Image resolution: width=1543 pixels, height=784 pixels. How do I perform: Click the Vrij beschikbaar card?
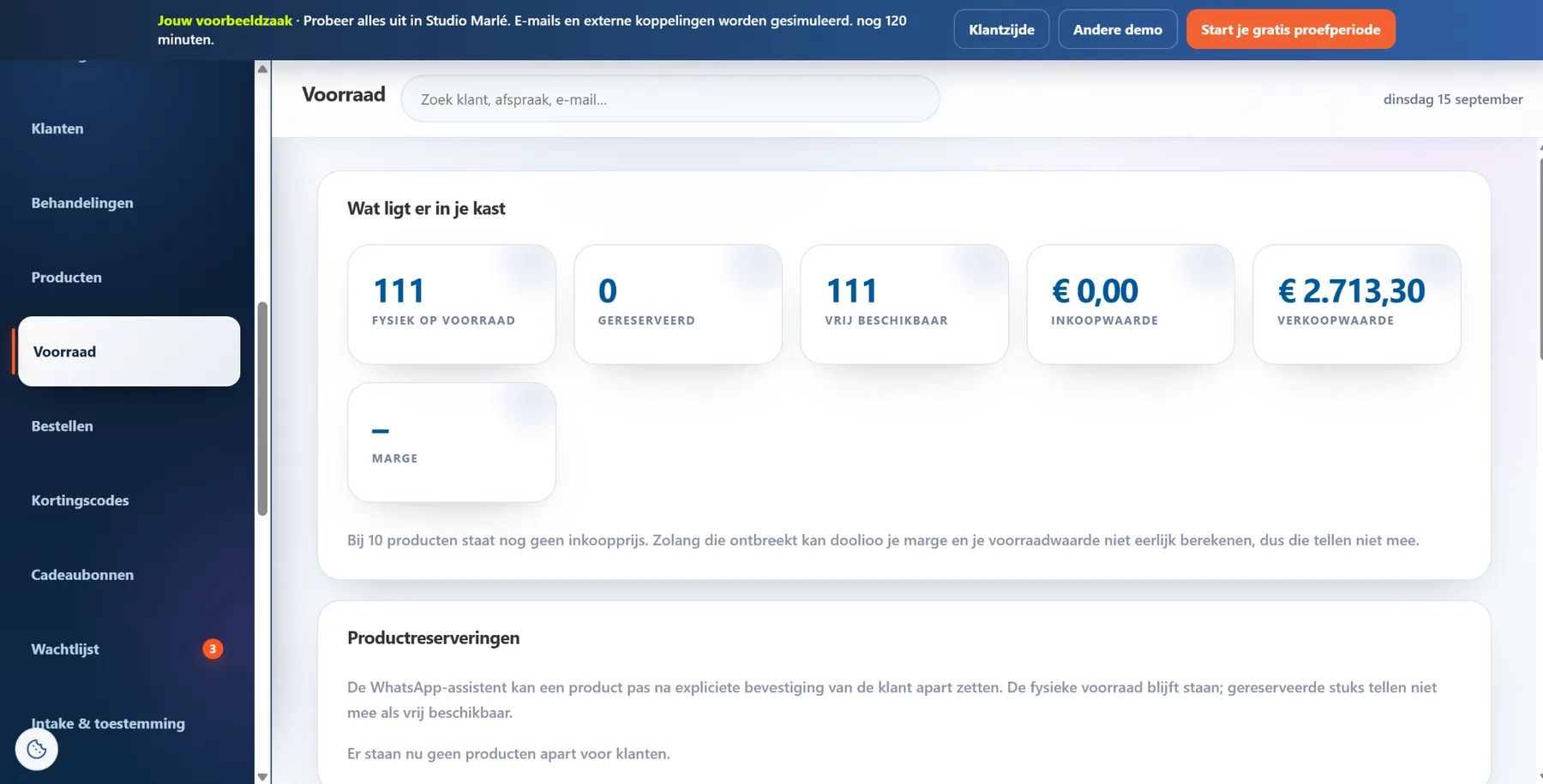click(x=904, y=304)
